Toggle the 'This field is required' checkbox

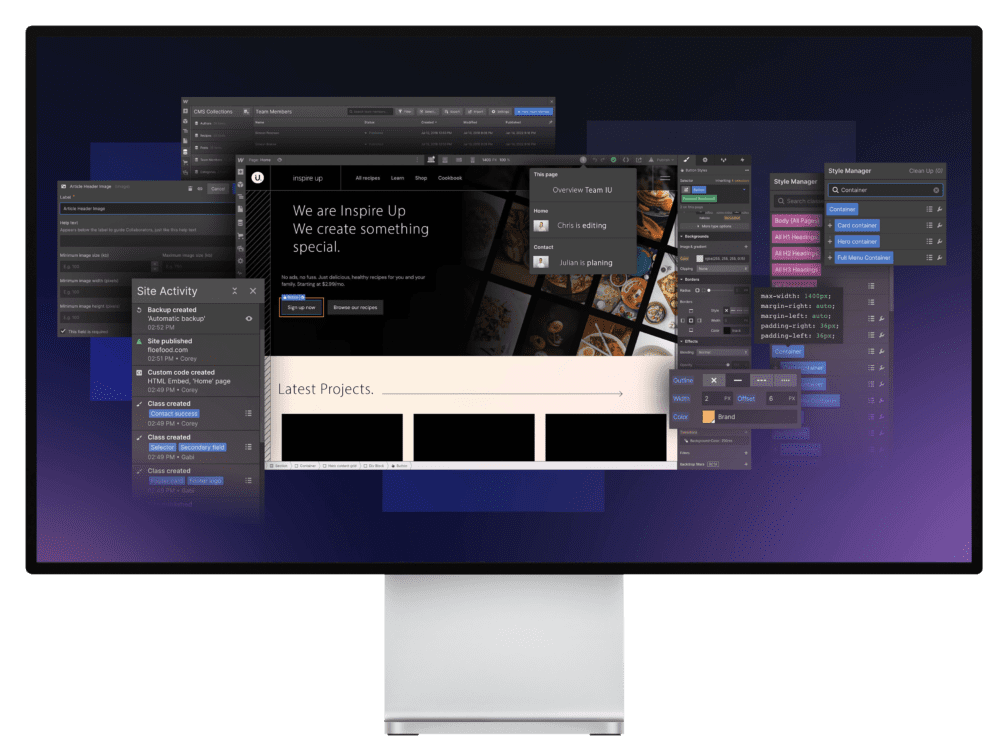[64, 330]
